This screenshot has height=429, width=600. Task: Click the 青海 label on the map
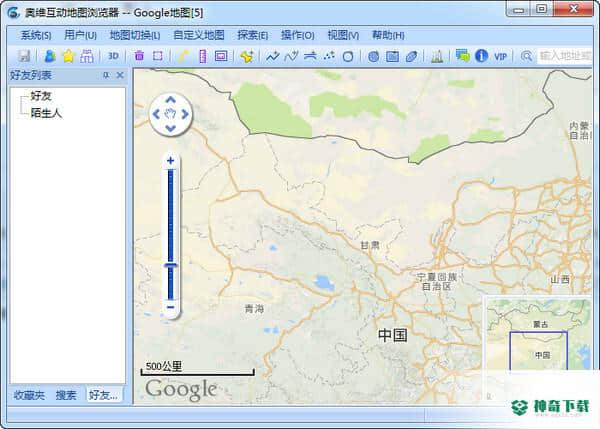tap(254, 308)
